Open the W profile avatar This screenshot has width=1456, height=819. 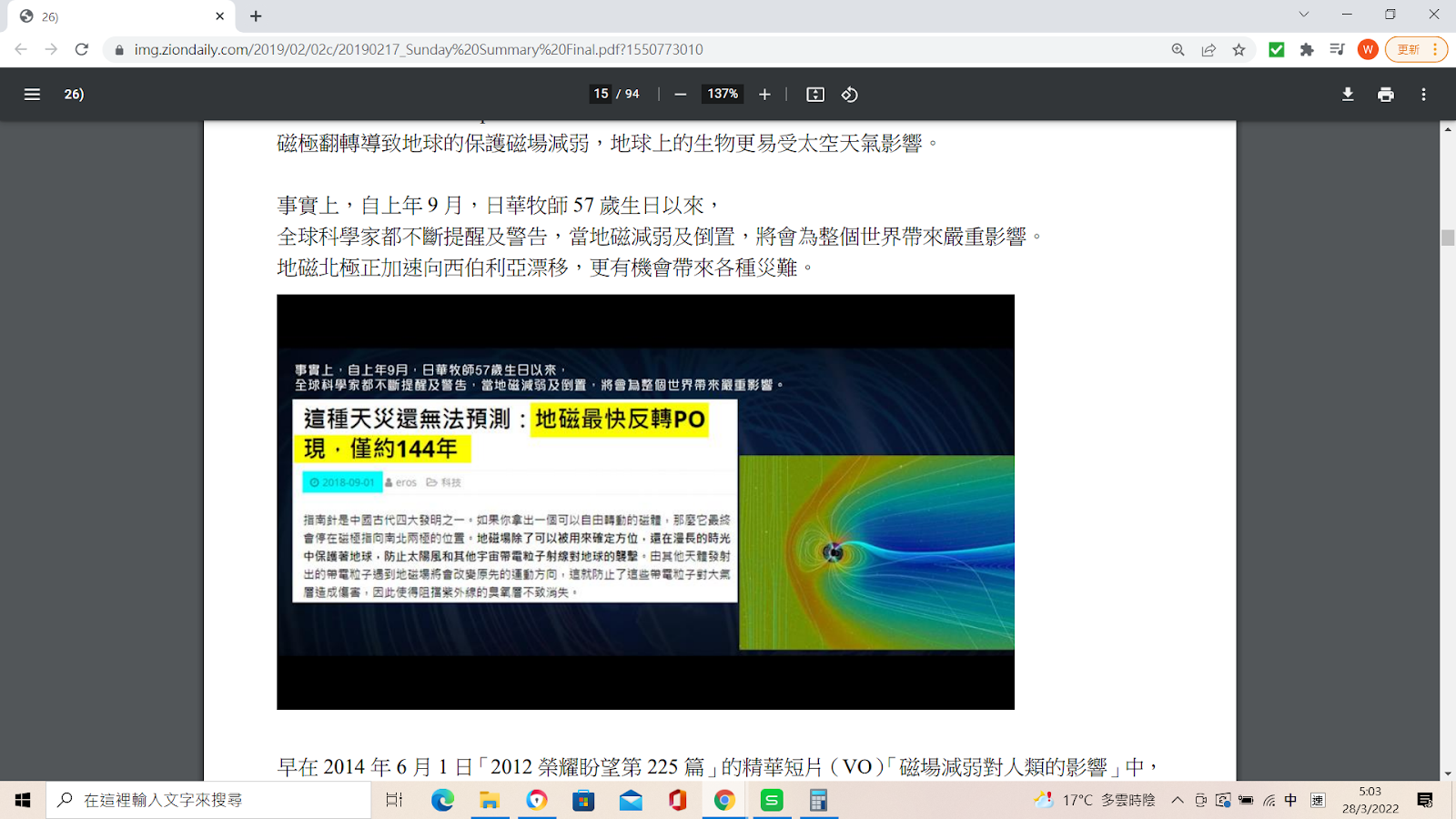tap(1368, 50)
